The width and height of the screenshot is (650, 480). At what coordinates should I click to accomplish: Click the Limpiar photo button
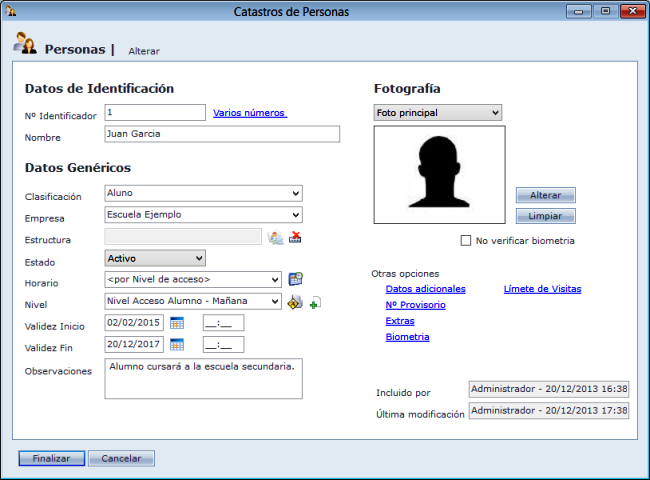pyautogui.click(x=545, y=216)
